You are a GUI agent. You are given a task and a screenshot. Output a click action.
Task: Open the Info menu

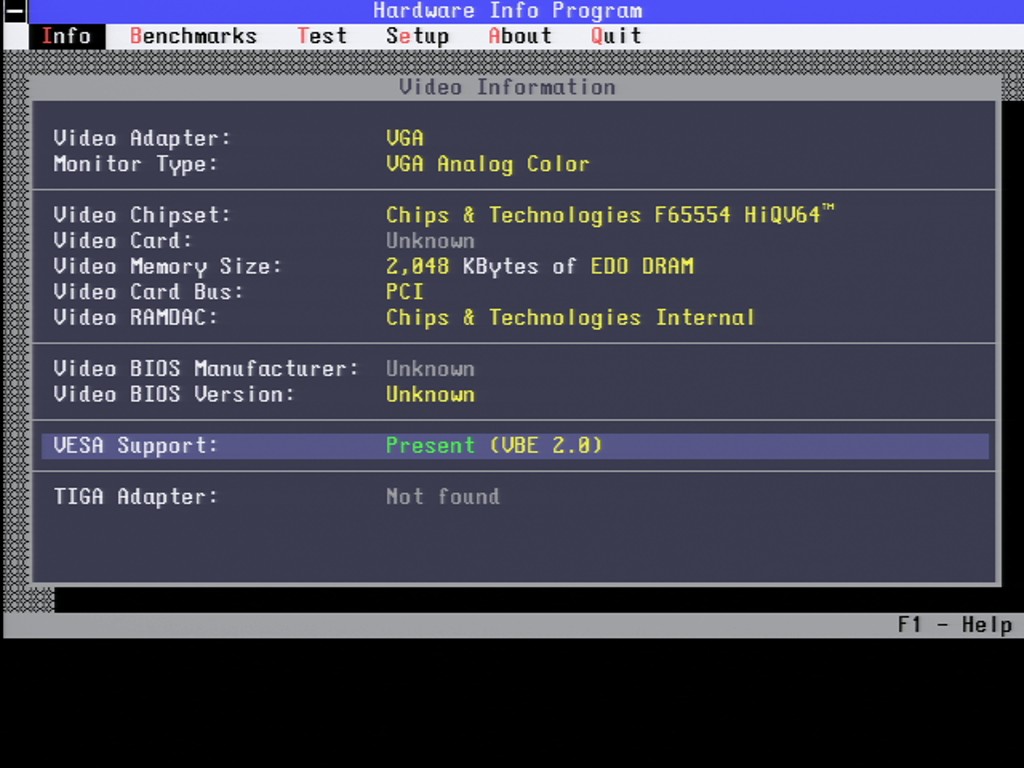(x=67, y=37)
